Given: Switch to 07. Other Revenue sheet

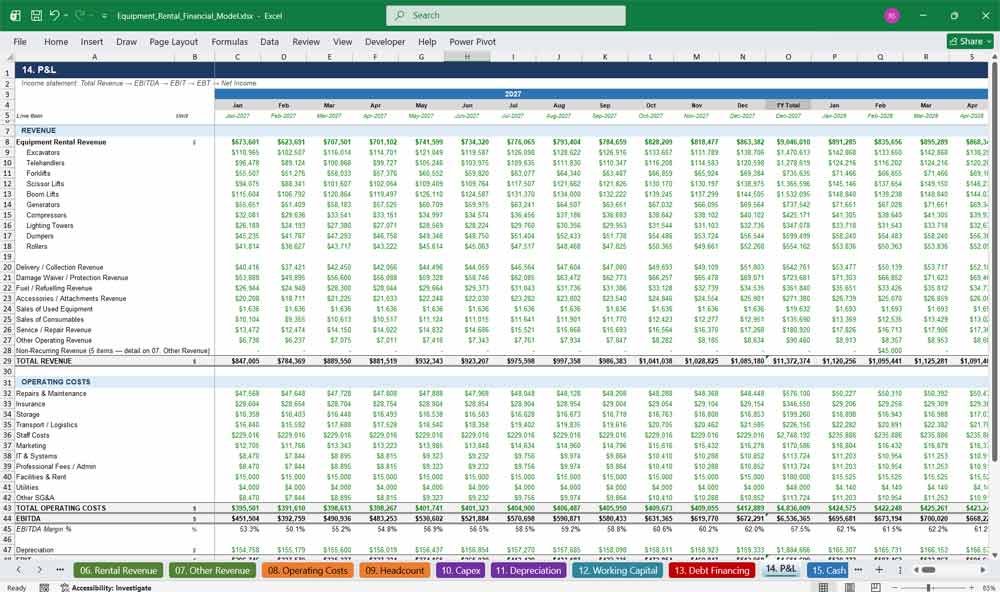Looking at the screenshot, I should pyautogui.click(x=212, y=570).
